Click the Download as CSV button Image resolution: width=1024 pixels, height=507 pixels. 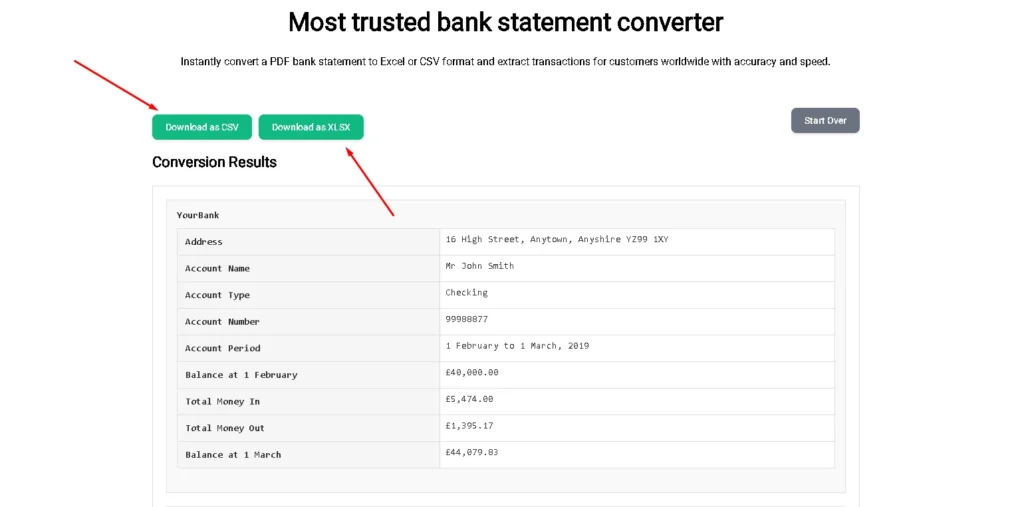tap(202, 127)
